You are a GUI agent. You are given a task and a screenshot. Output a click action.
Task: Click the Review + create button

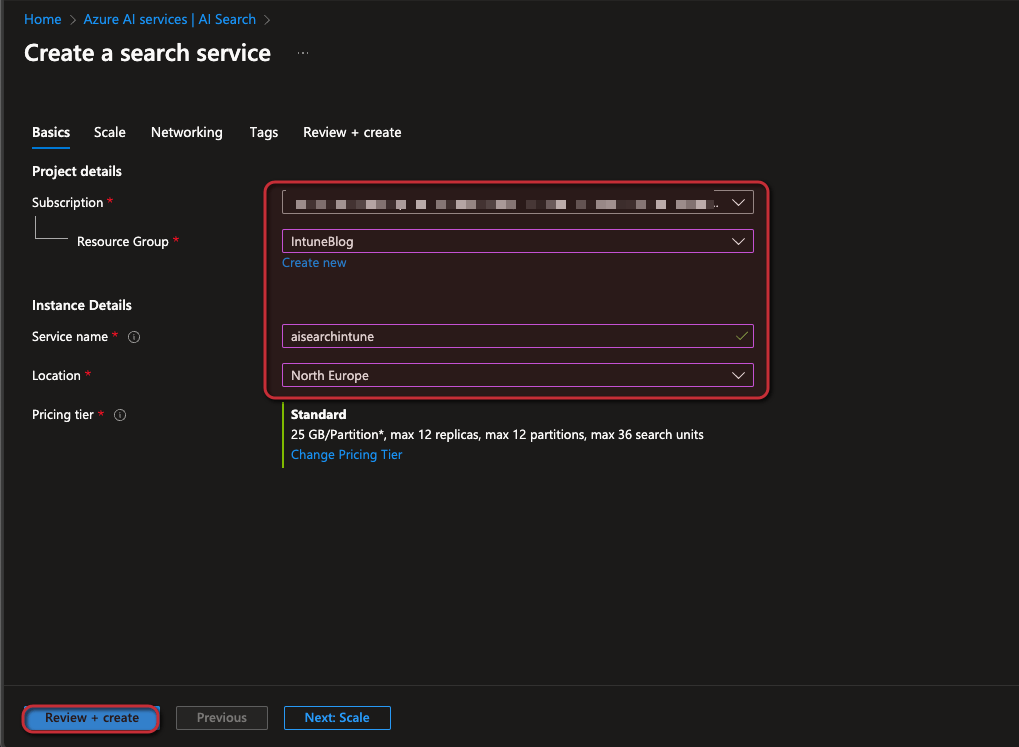[92, 718]
